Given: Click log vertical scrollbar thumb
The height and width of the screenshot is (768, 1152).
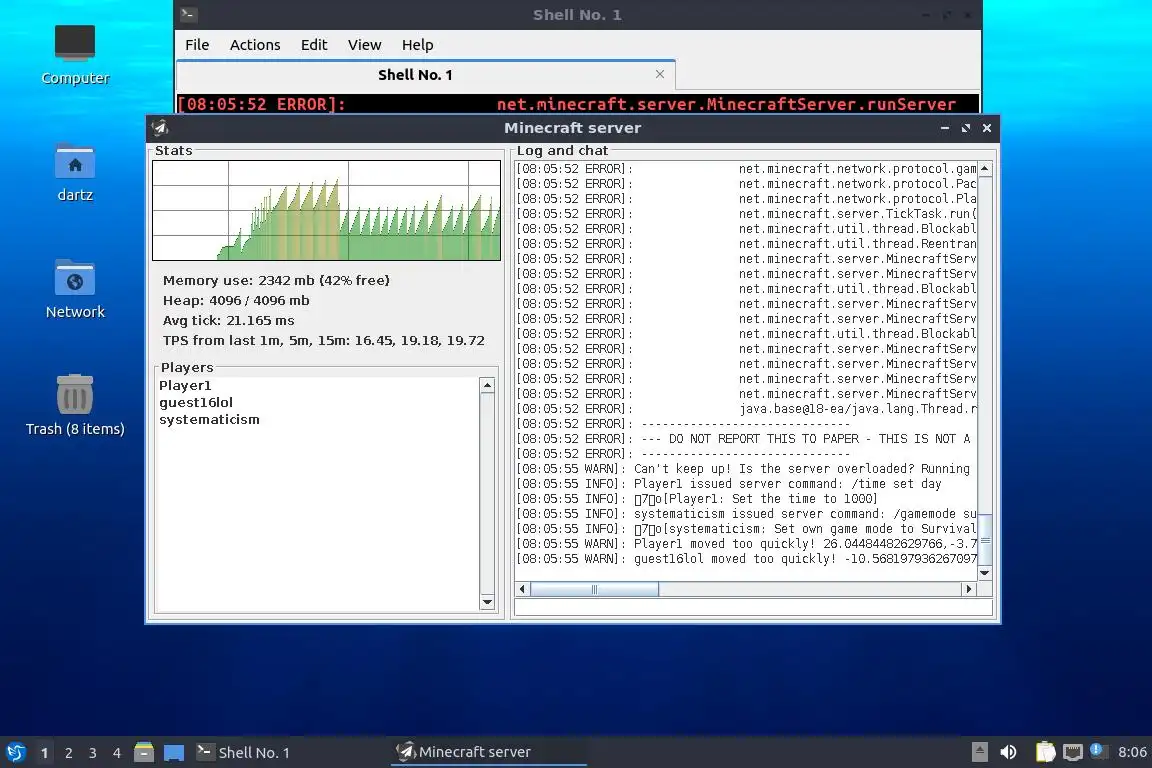Looking at the screenshot, I should pyautogui.click(x=985, y=540).
